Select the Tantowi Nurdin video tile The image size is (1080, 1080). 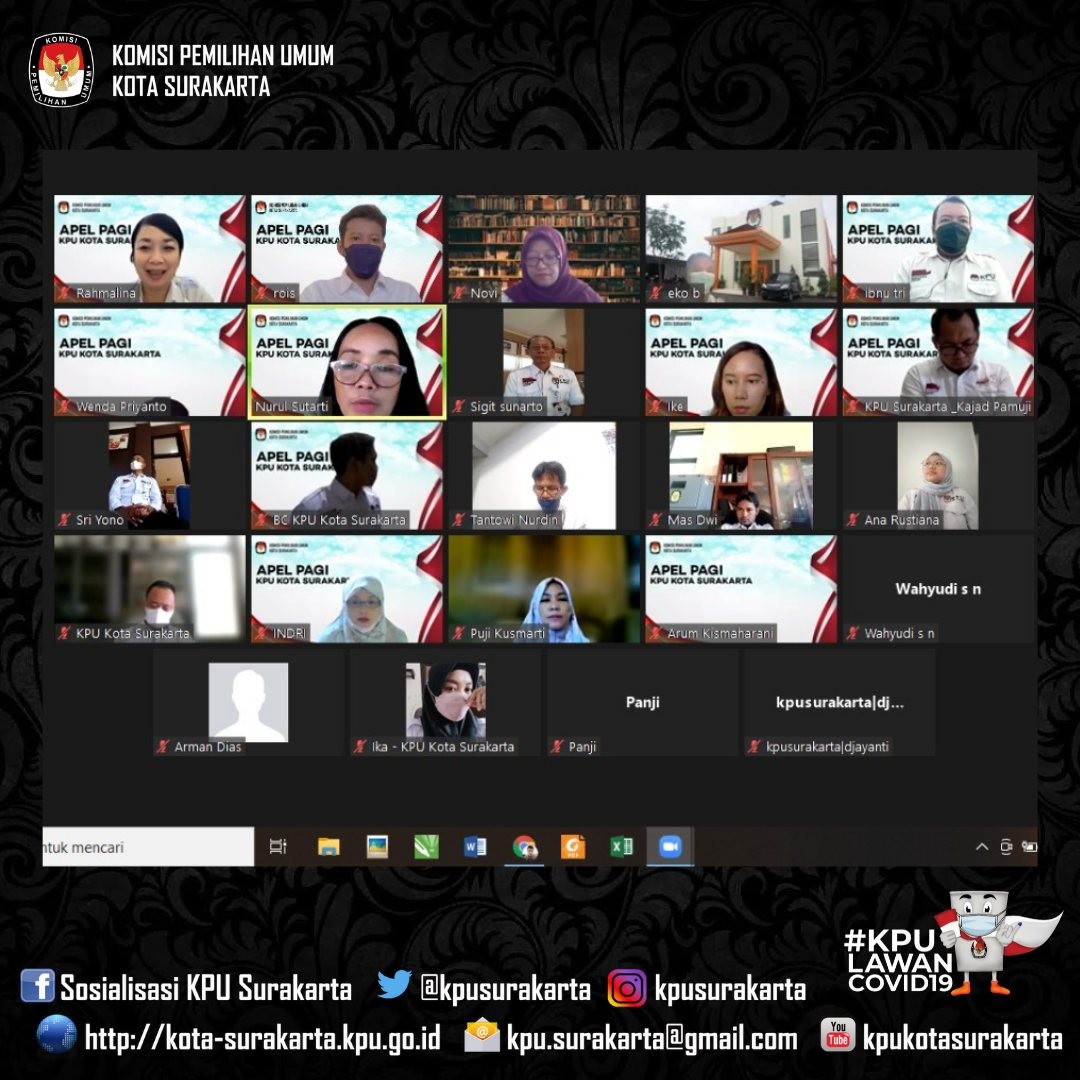tap(544, 475)
